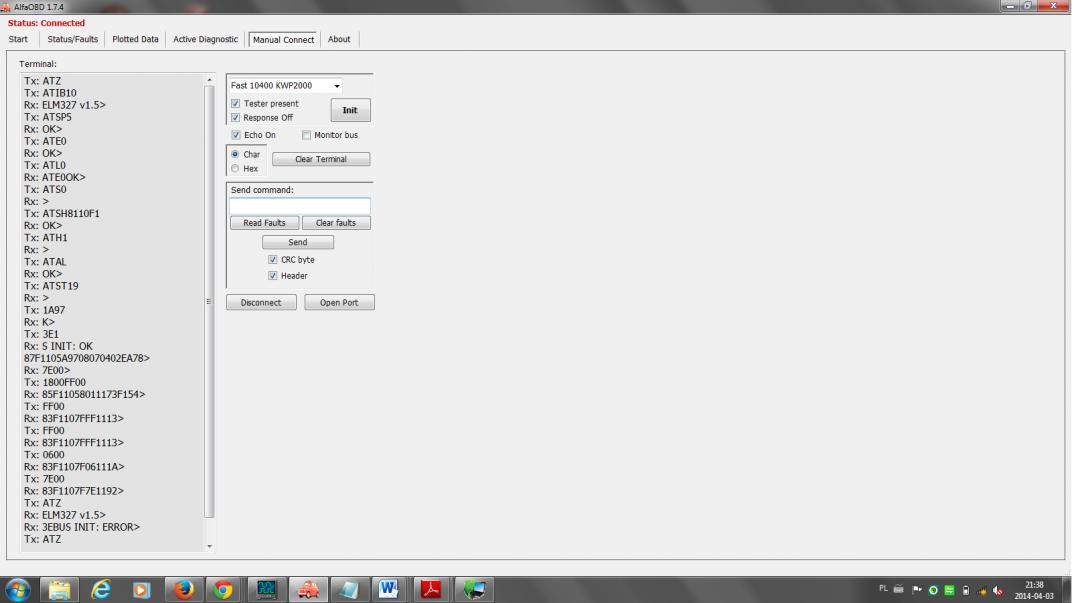Click terminal line 'Tx: ATST19'
1074x603 pixels.
[51, 286]
